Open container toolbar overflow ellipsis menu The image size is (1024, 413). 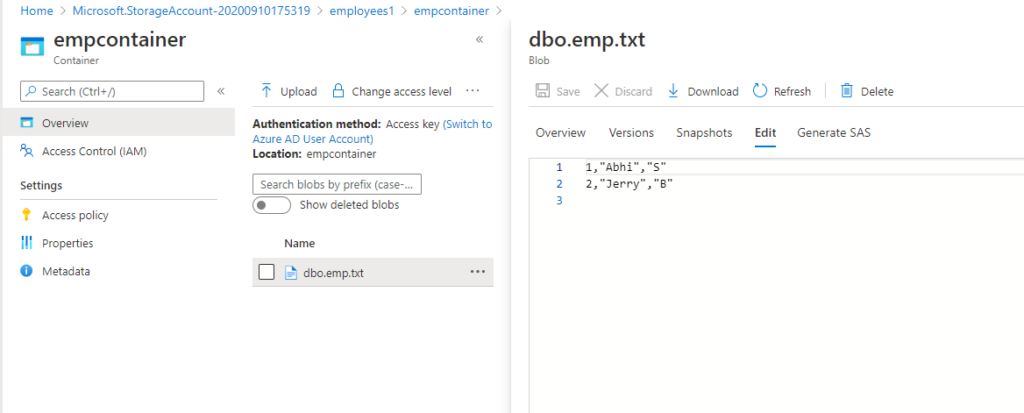[473, 91]
